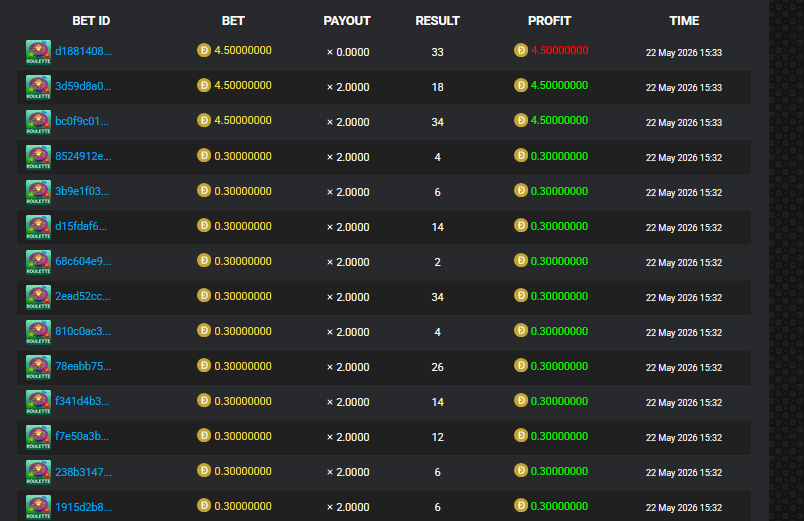
Task: Click the bet coin icon in 3d59d8a0 row
Action: click(204, 85)
